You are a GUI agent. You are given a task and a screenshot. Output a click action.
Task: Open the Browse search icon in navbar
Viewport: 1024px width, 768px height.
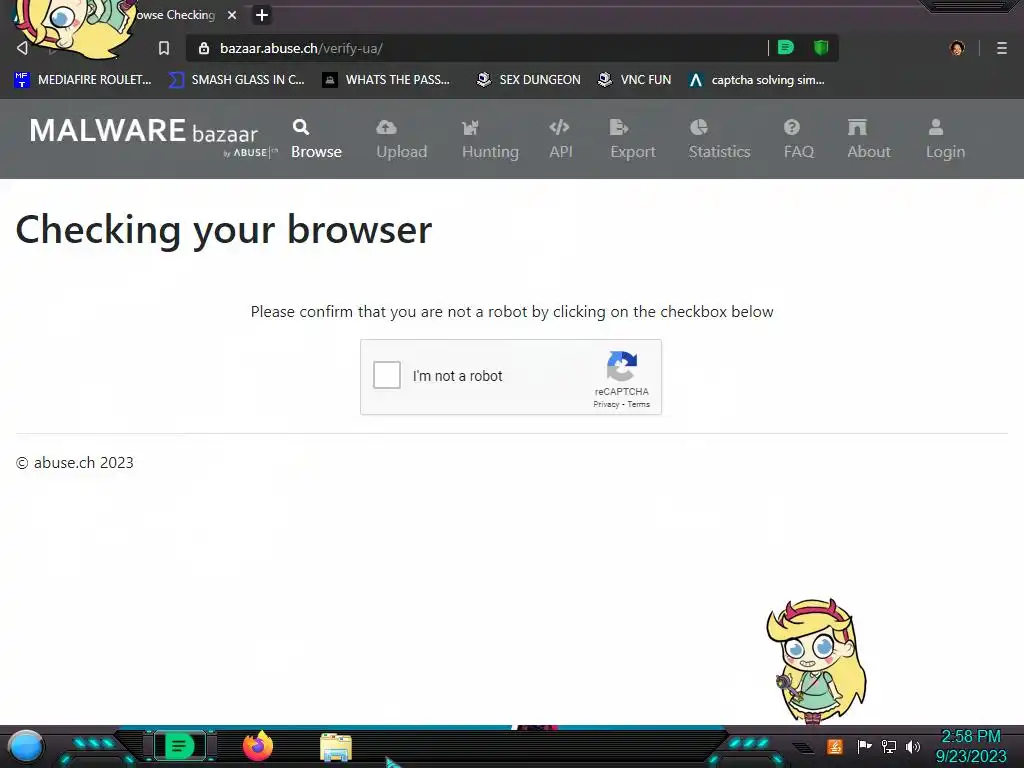301,127
